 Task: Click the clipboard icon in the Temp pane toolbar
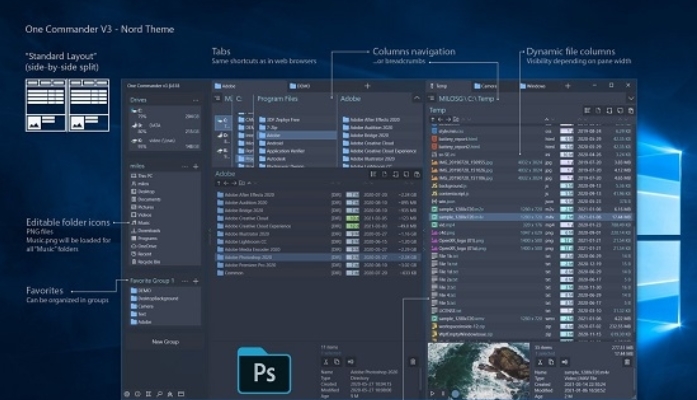click(631, 110)
